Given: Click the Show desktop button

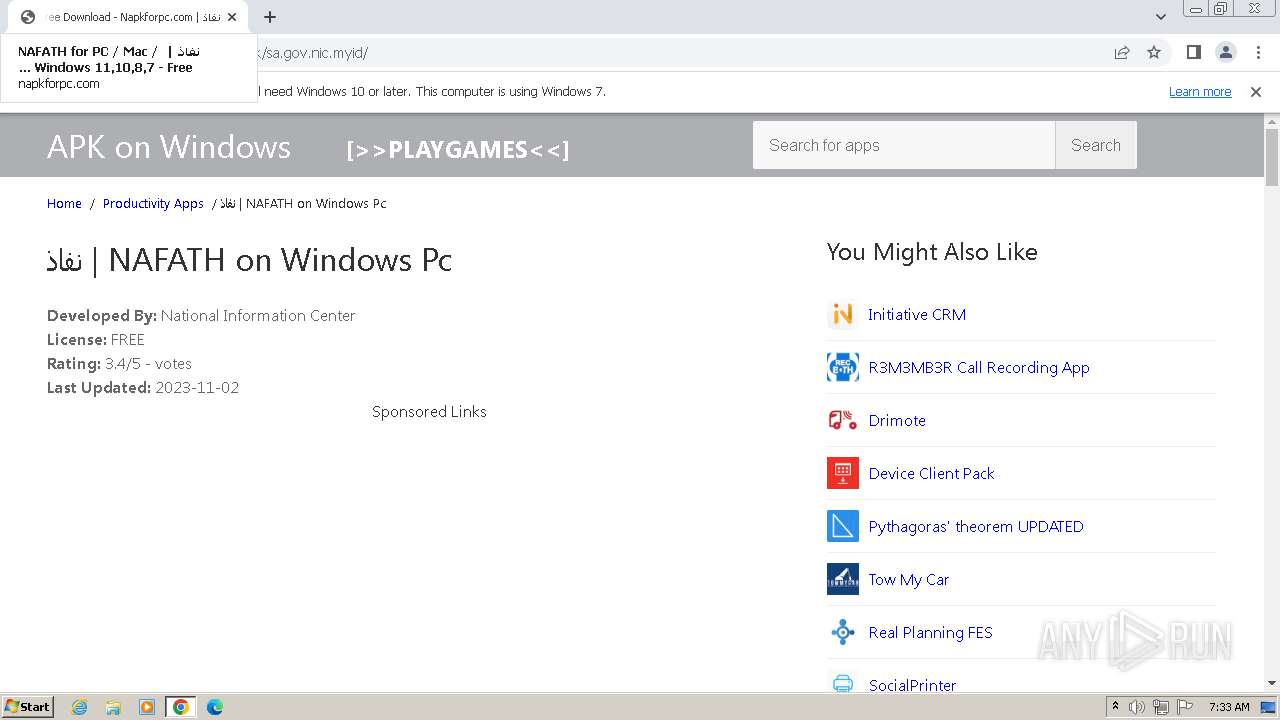Looking at the screenshot, I should coord(1269,707).
